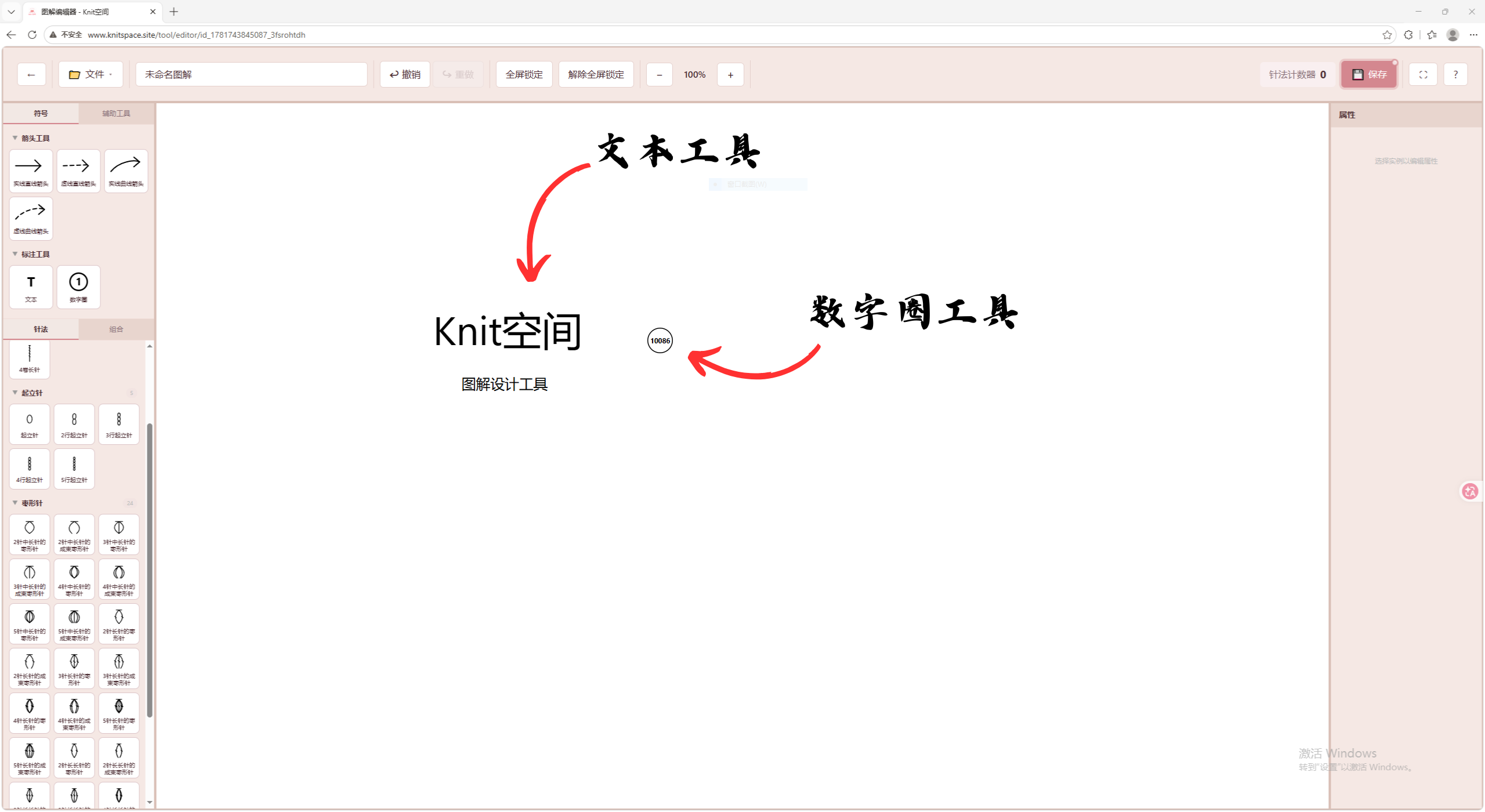Collapse the 箭头工具 section
The image size is (1485, 812).
(x=15, y=138)
